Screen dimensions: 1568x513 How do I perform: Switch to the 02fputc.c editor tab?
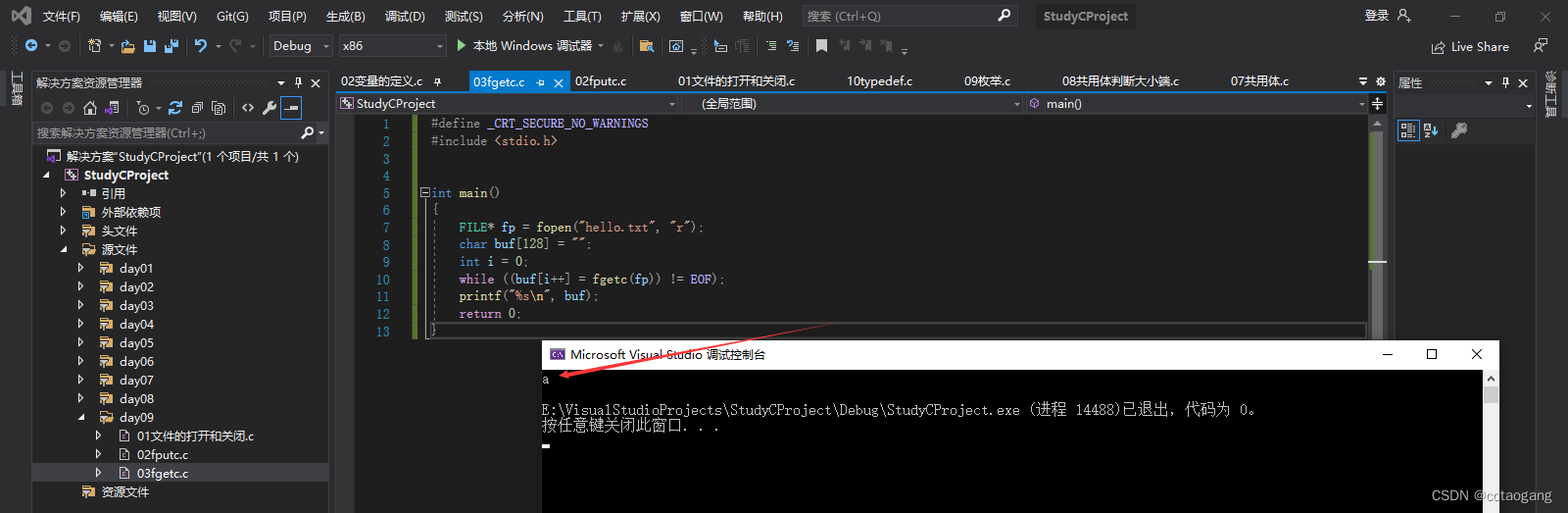(x=601, y=81)
